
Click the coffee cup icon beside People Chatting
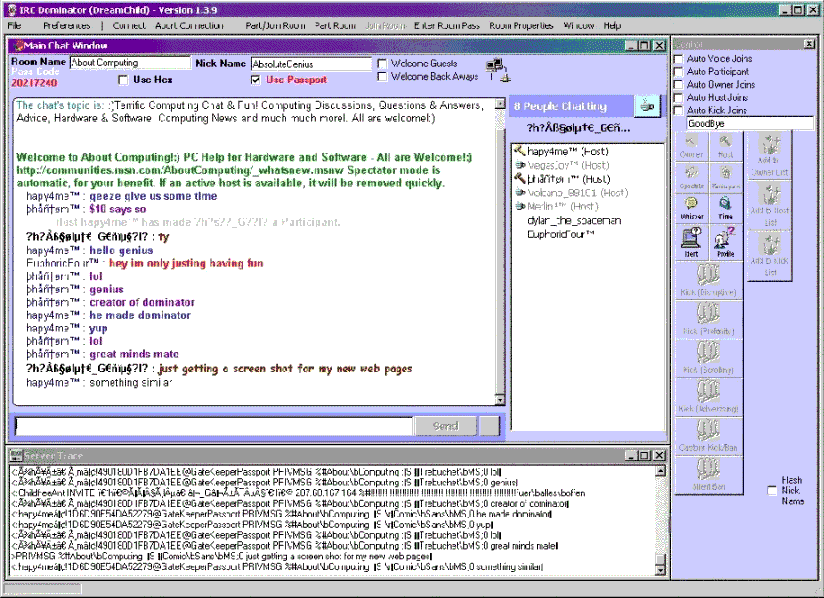tap(647, 105)
